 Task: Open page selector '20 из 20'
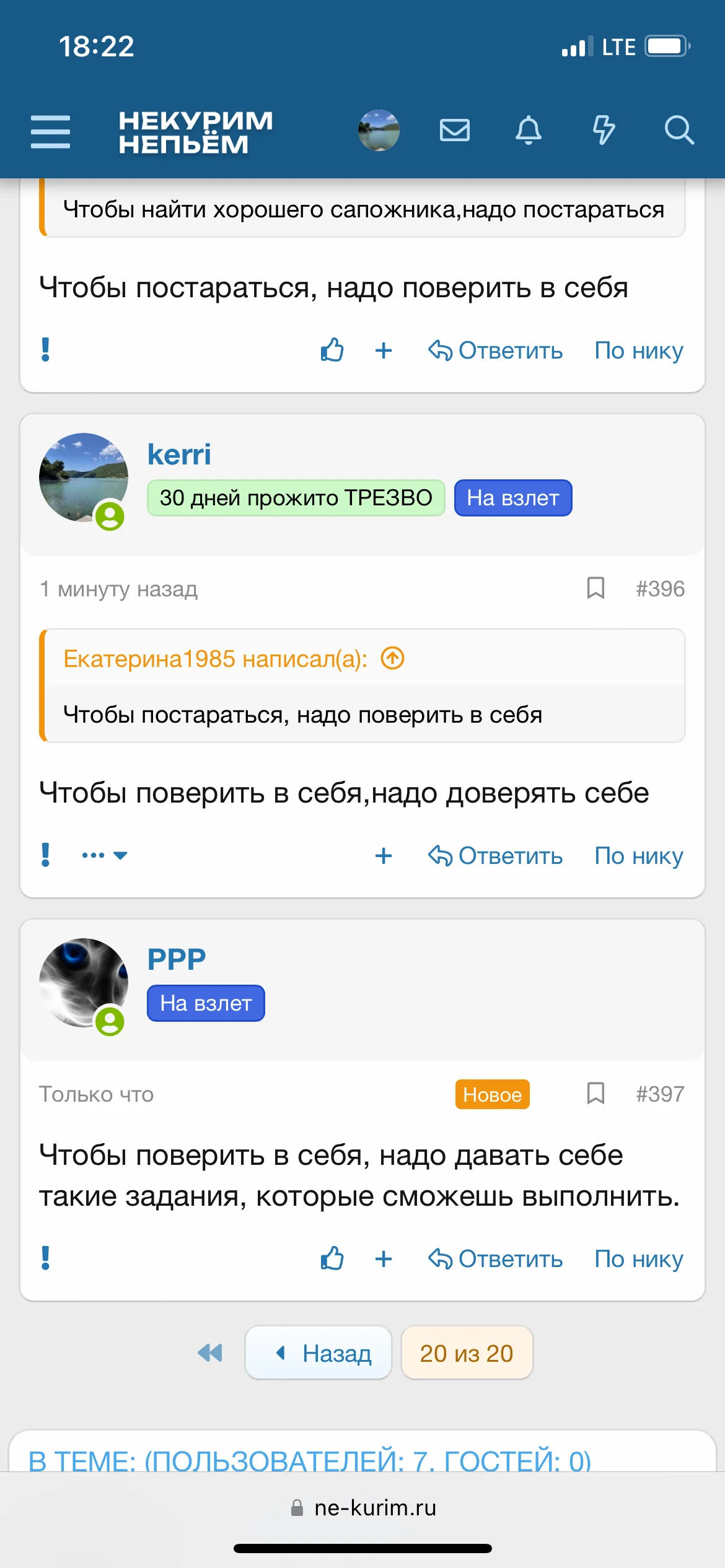pyautogui.click(x=467, y=1353)
